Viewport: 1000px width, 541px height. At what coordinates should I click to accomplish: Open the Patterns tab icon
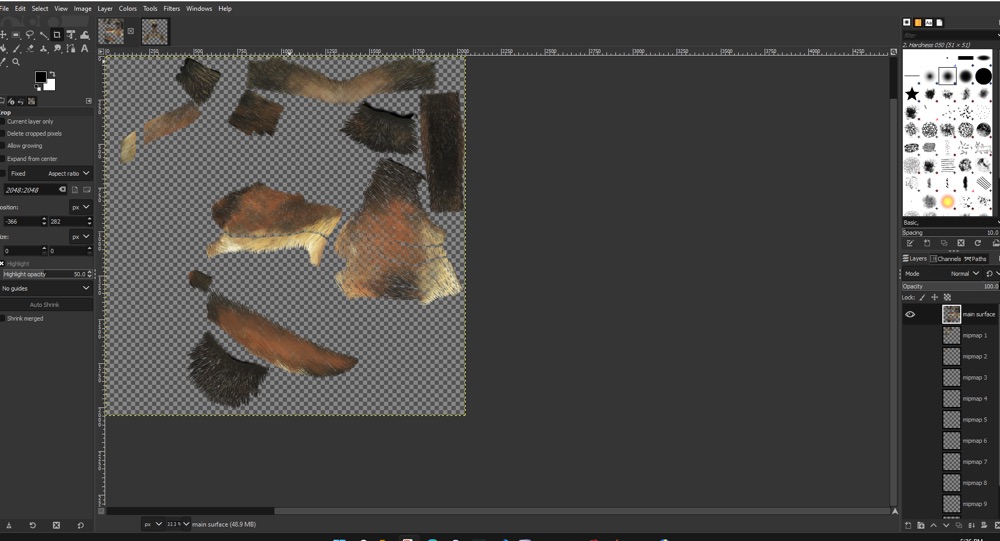[x=918, y=22]
